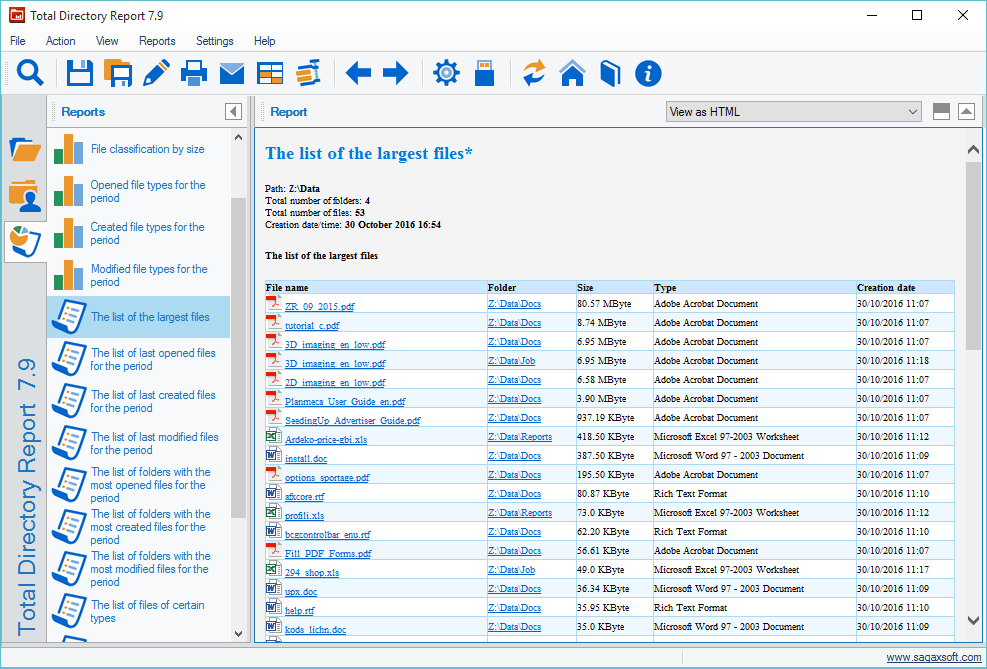Open the kods_lichn.doc file link

tap(315, 629)
